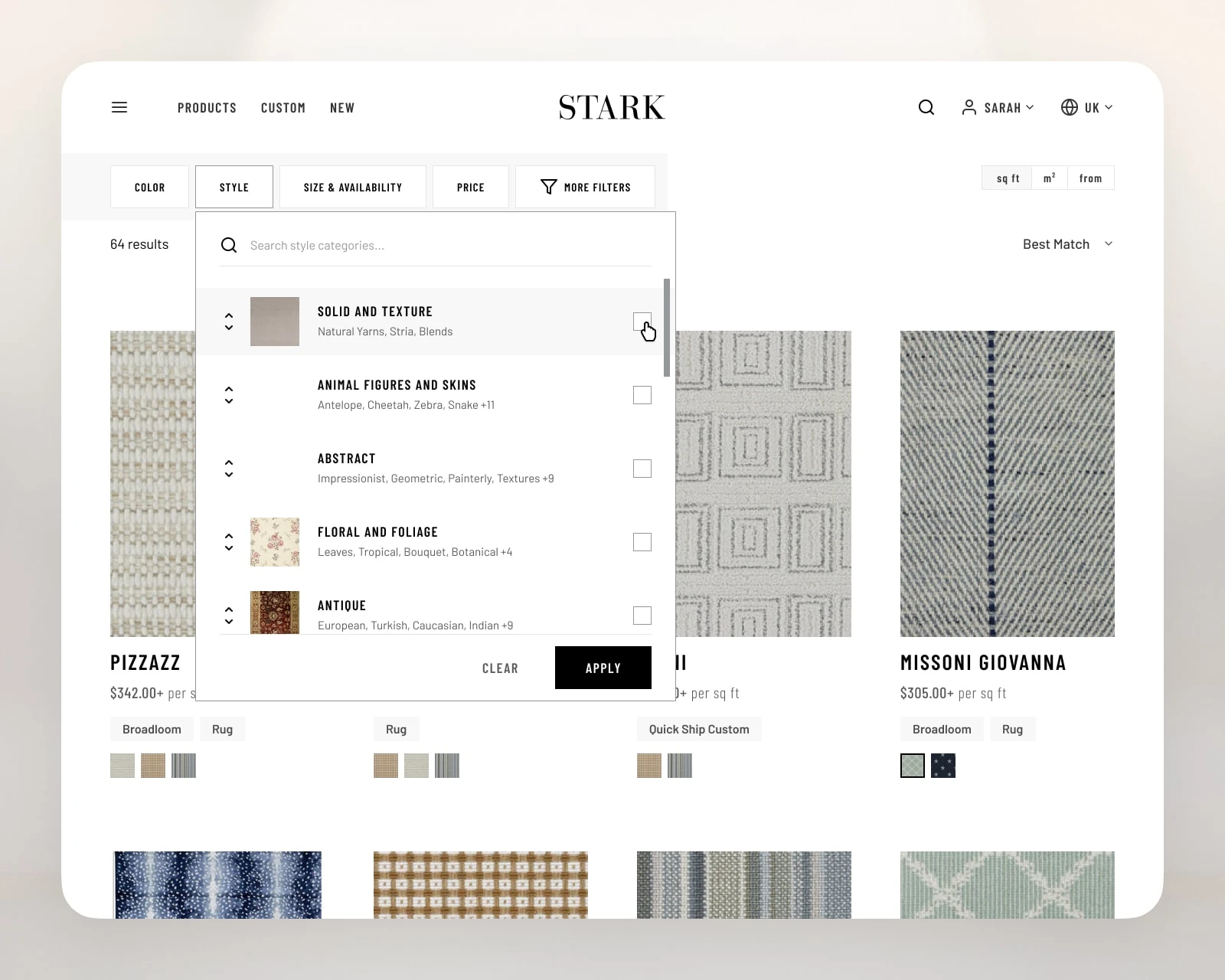Open the UK region dropdown
The height and width of the screenshot is (980, 1225).
[x=1087, y=107]
